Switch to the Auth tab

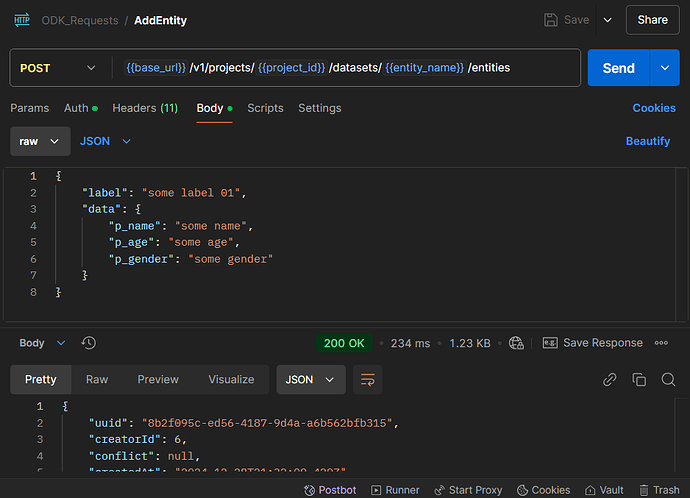(81, 108)
